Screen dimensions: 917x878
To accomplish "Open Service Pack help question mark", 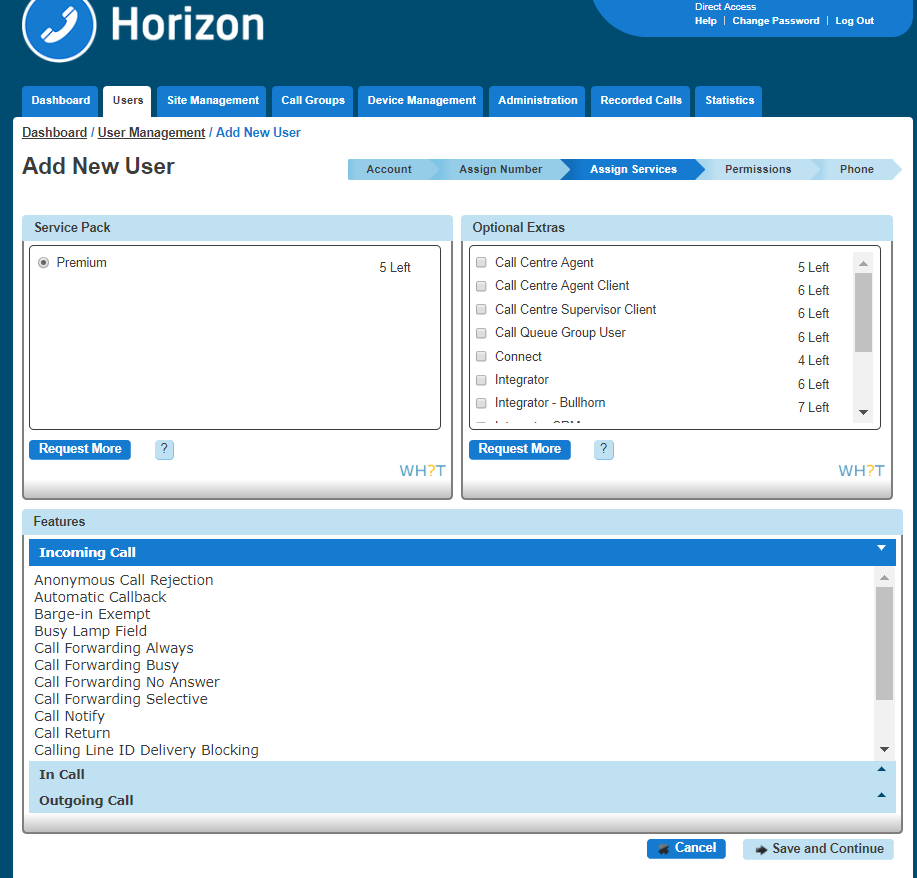I will (x=164, y=449).
